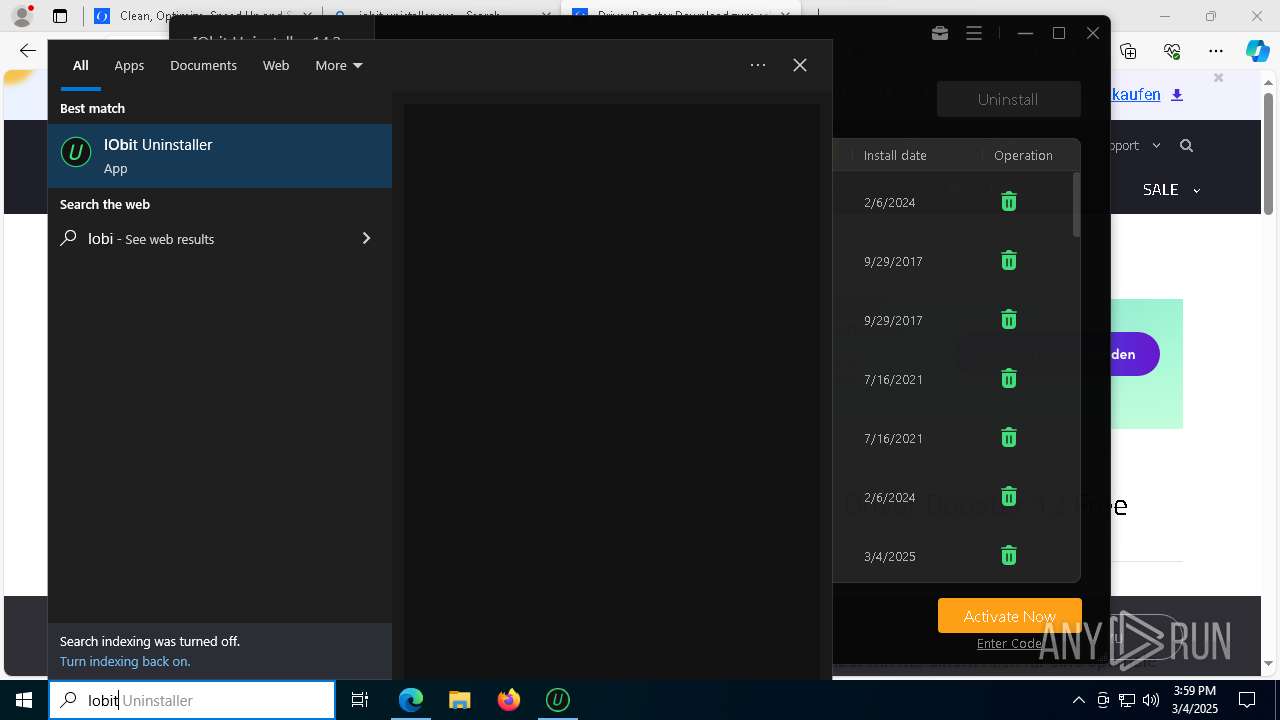Expand the Support dropdown chevron on webpage
This screenshot has height=720, width=1280.
pos(1156,145)
